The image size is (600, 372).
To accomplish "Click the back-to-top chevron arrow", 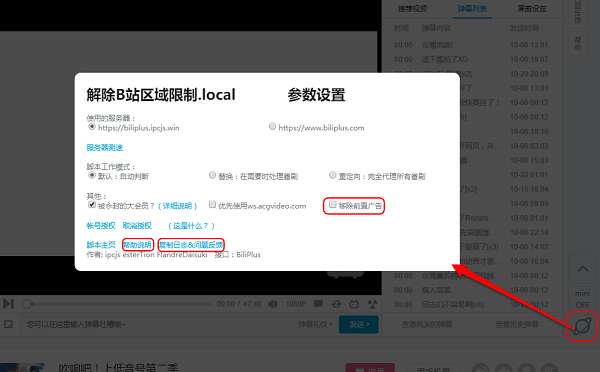I will click(583, 269).
